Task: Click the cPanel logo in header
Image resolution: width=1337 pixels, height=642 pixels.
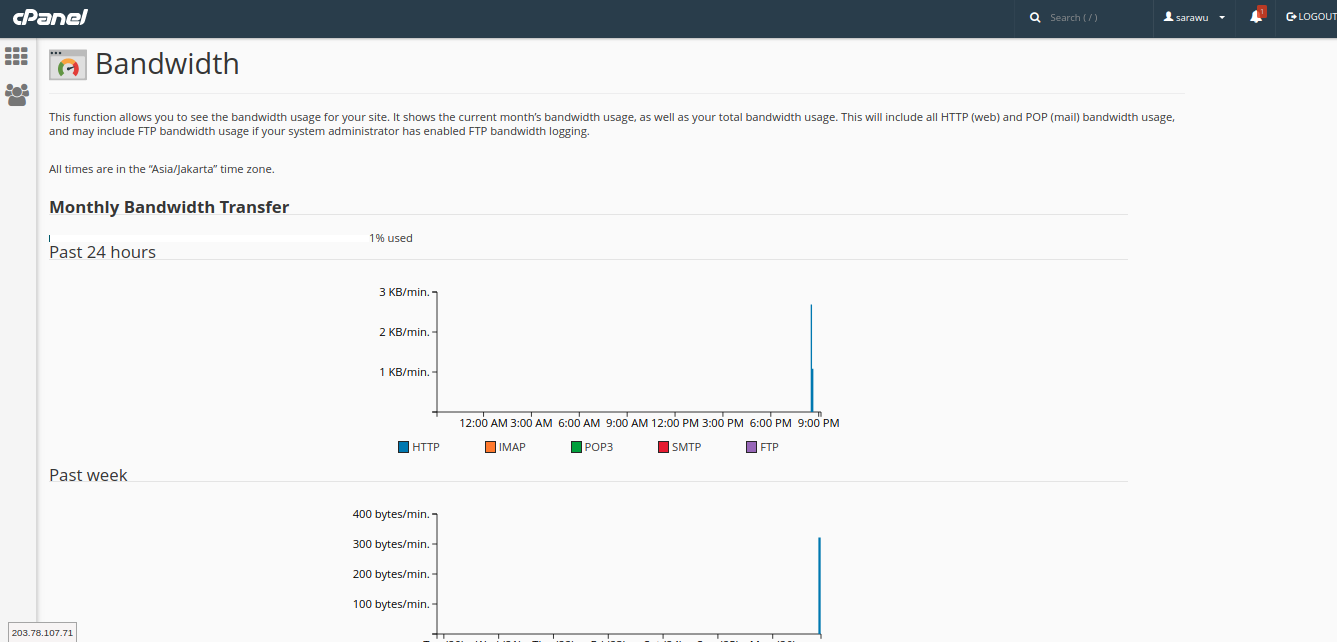Action: 50,17
